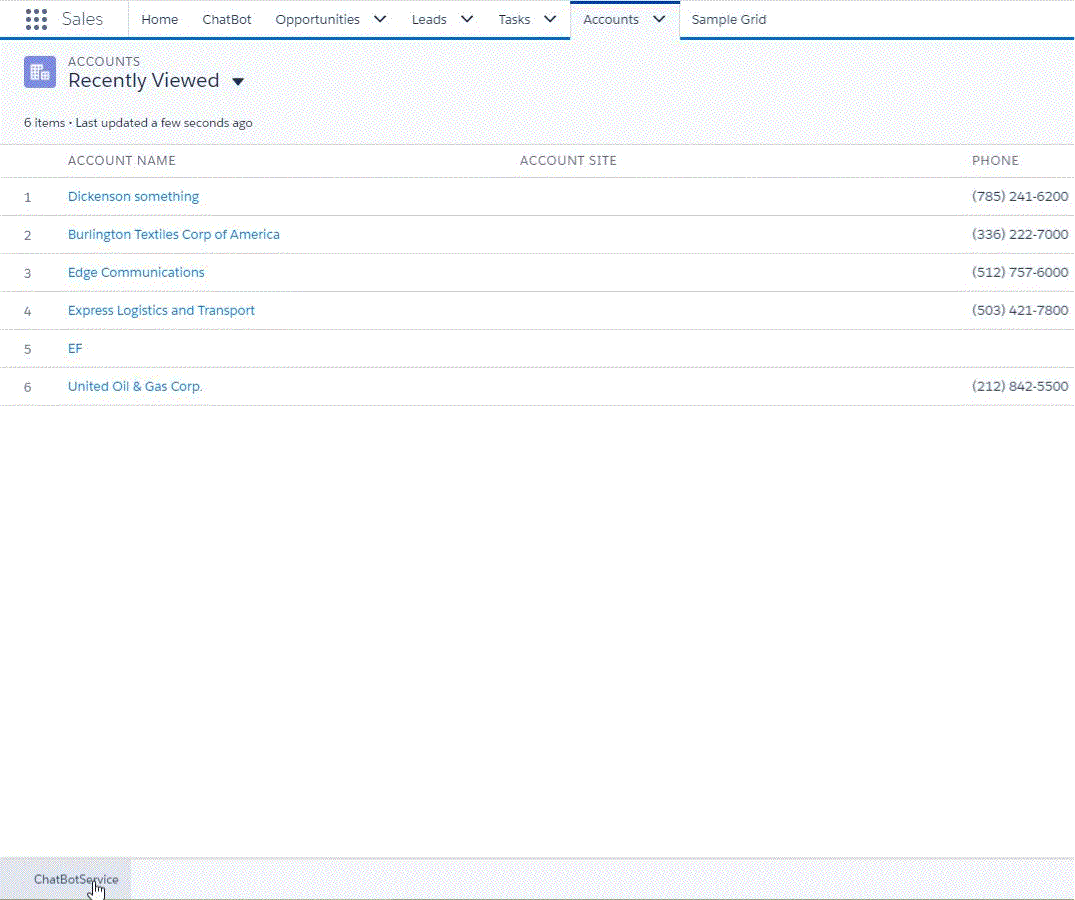This screenshot has width=1075, height=900.
Task: Open the ChatBotService utility bar item
Action: point(76,880)
